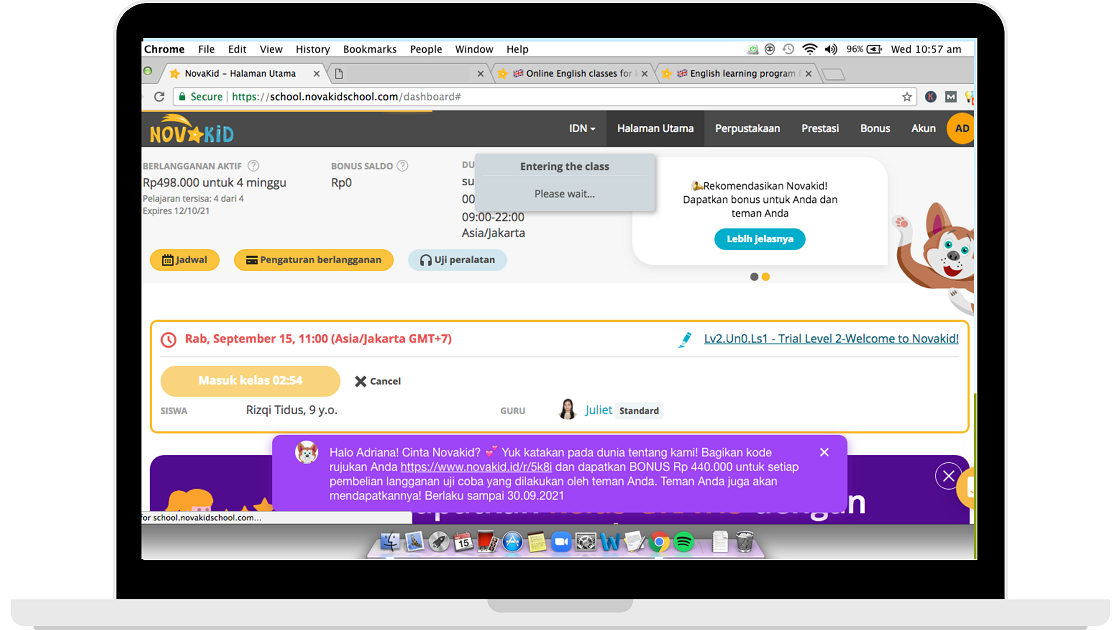Open Bonus nav item
1120x630 pixels.
click(875, 129)
